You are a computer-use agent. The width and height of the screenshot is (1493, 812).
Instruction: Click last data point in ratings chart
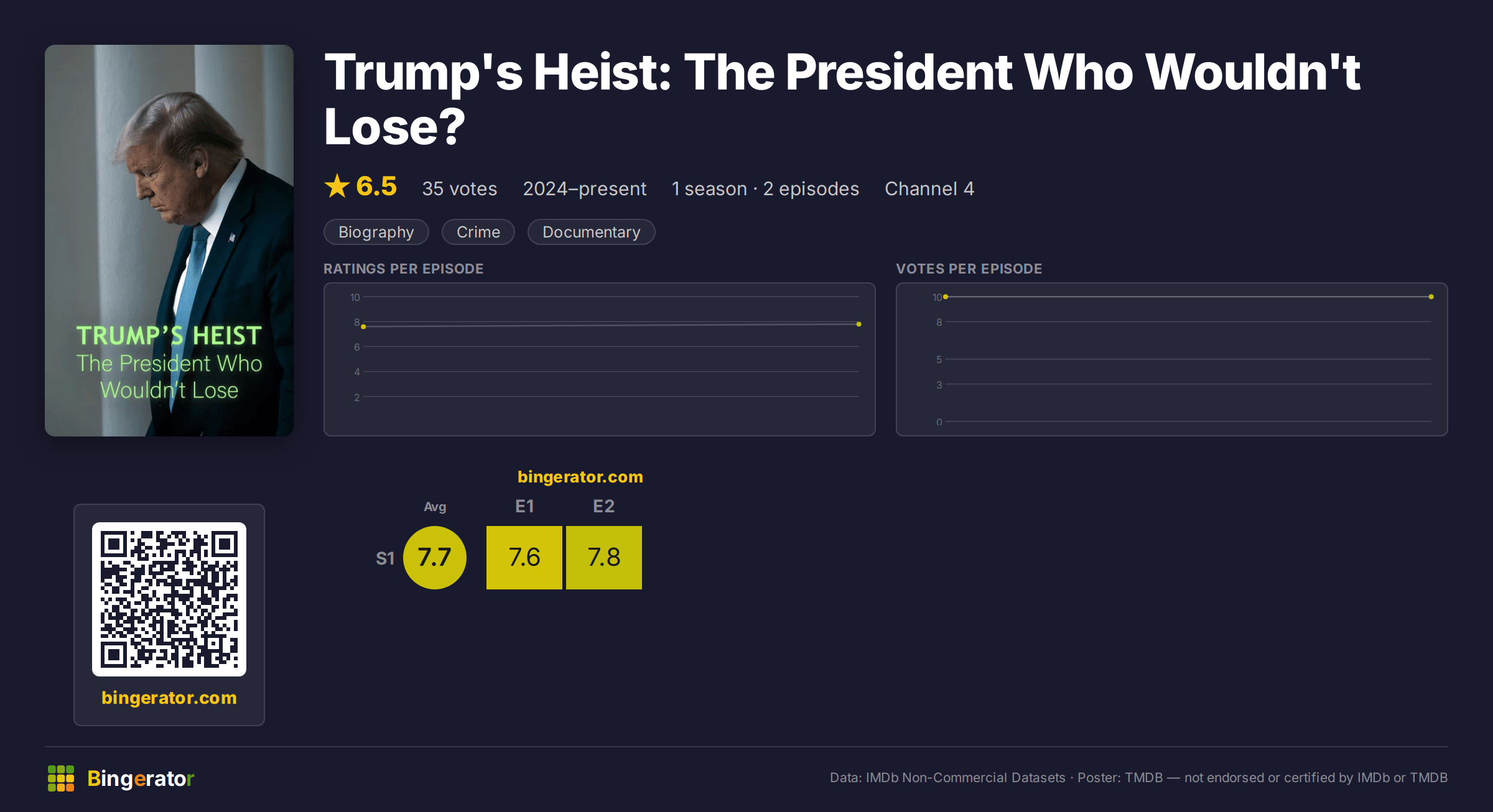pos(859,324)
